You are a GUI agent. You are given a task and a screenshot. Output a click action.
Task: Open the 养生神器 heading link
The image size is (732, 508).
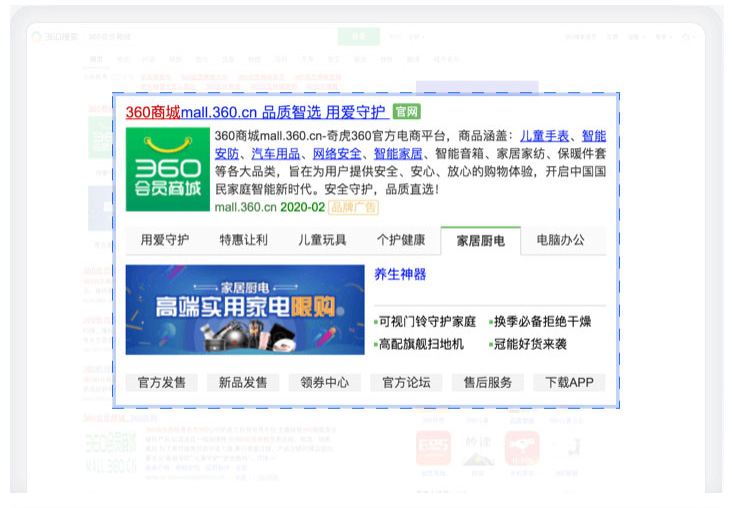coord(400,274)
